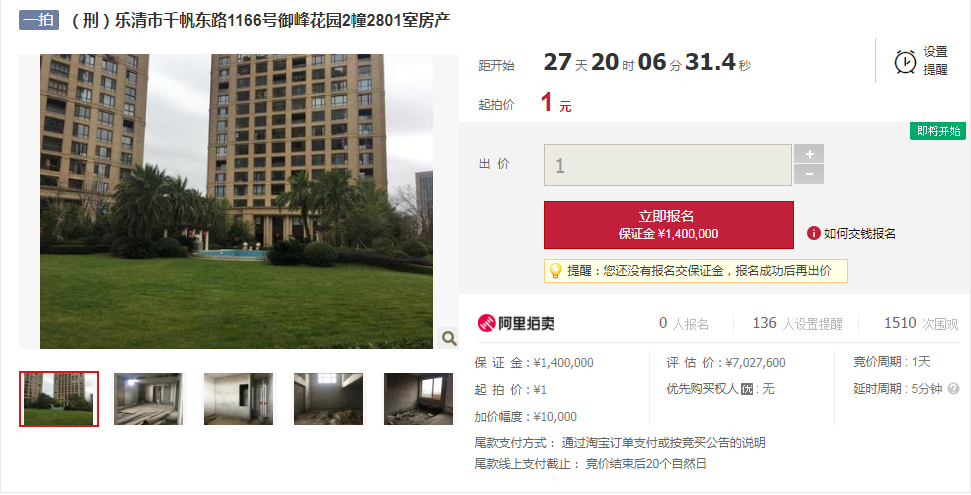This screenshot has width=971, height=495.
Task: Click the 出价 bid amount input field
Action: coord(668,165)
